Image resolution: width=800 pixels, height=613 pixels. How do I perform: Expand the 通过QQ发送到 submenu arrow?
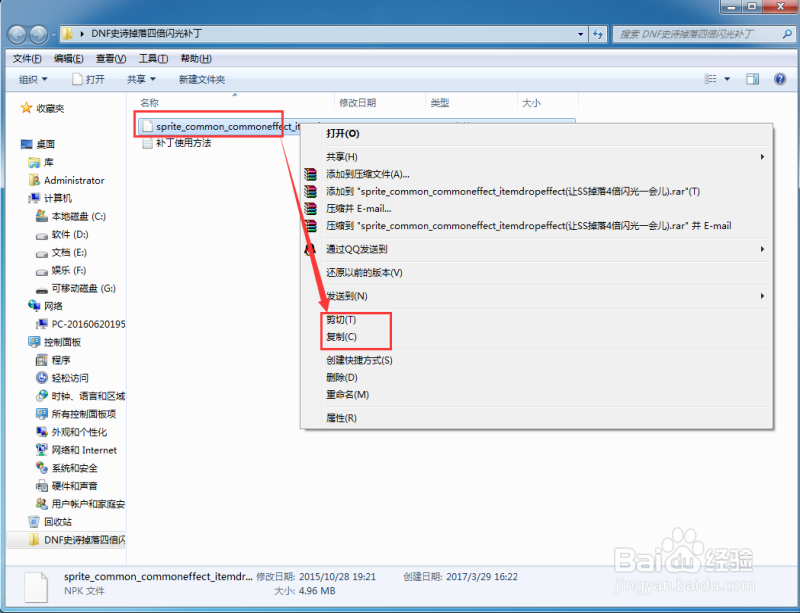point(762,249)
